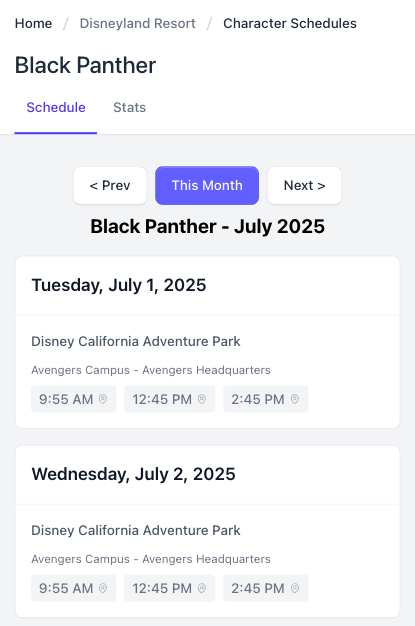This screenshot has height=626, width=415.
Task: Select the Schedule tab
Action: 56,107
